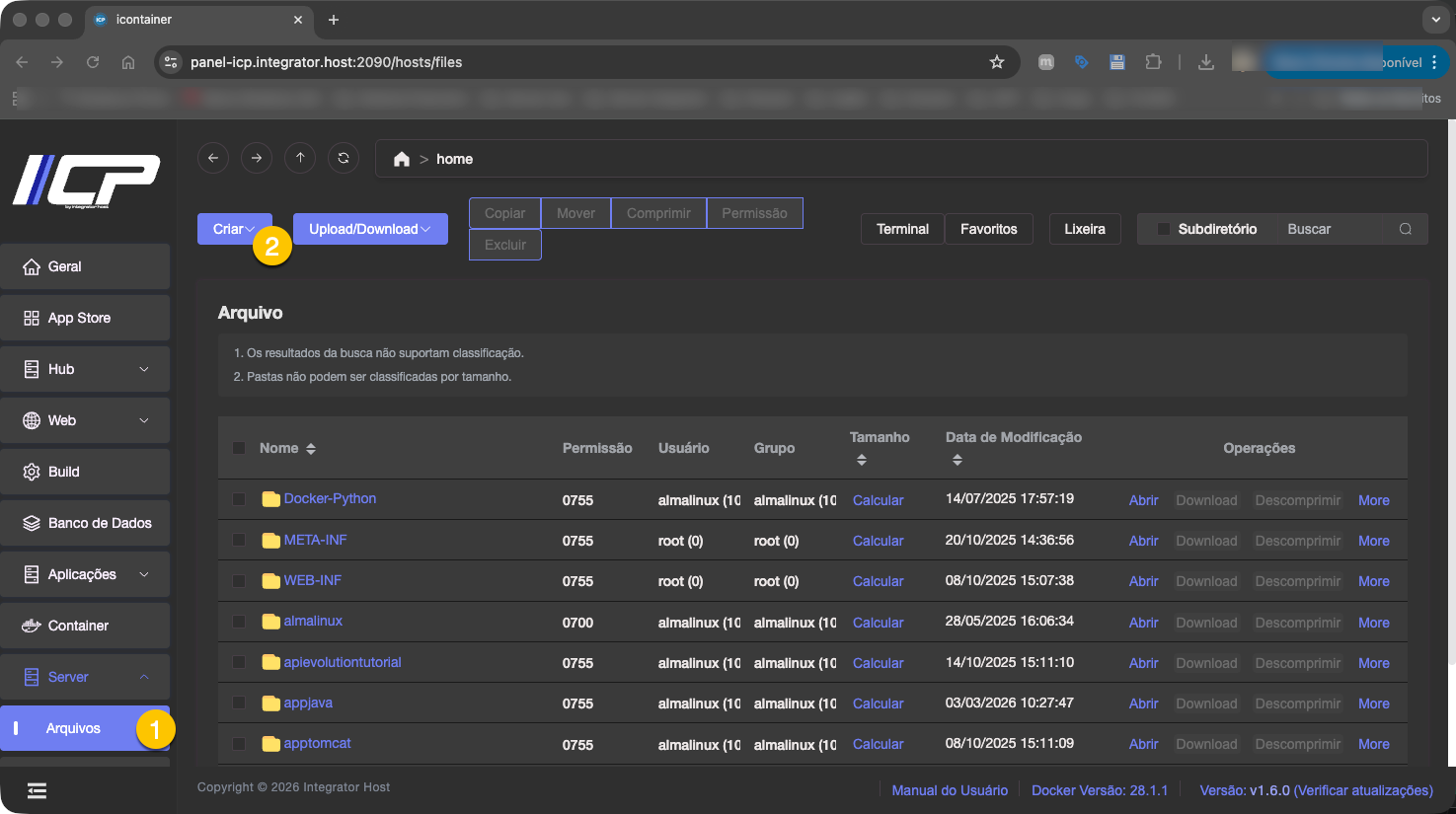Open the Docker-Python folder icon
Image resolution: width=1456 pixels, height=814 pixels.
tap(270, 499)
